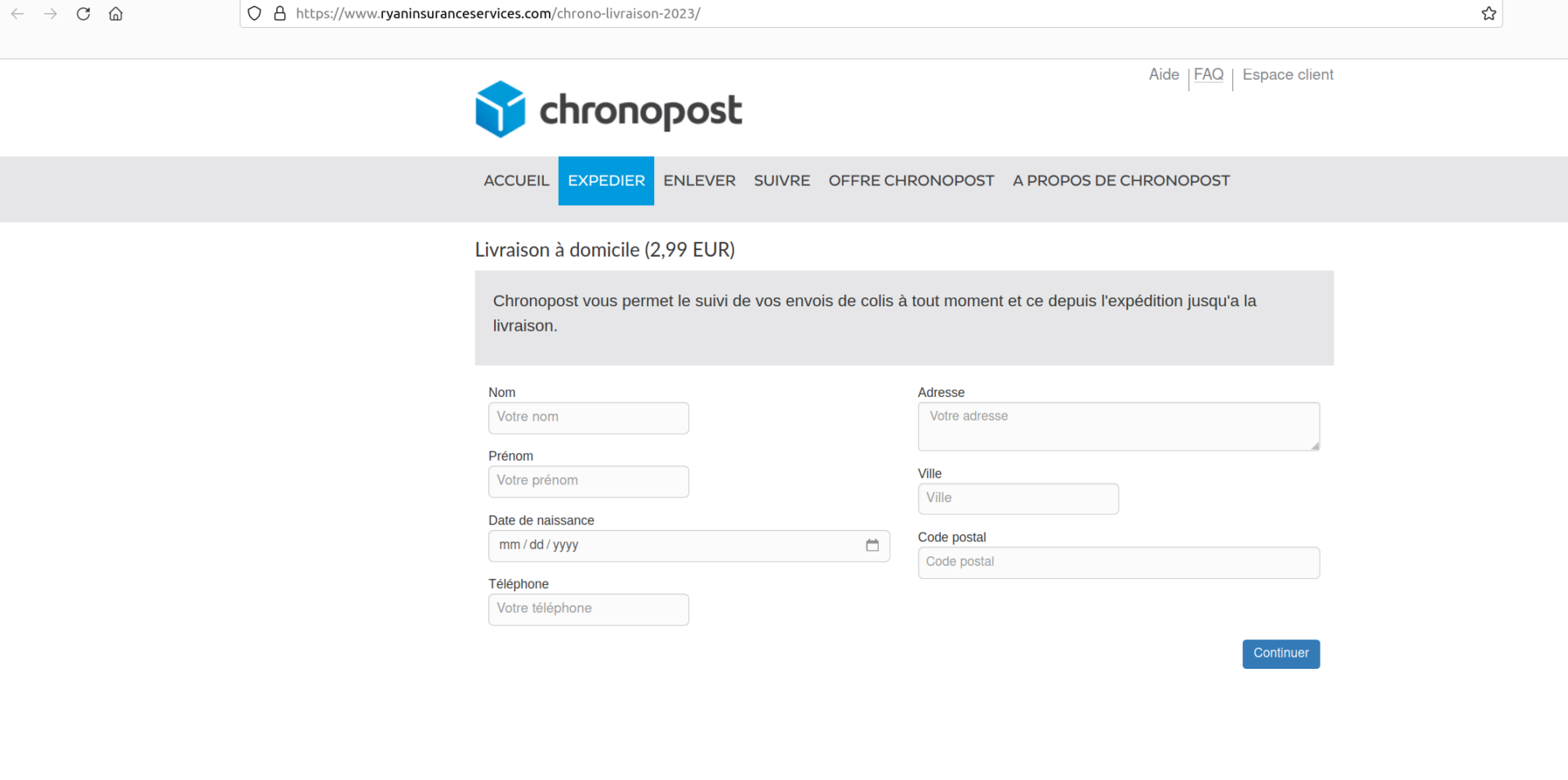This screenshot has width=1568, height=780.
Task: Click into the Code postal field
Action: [x=1118, y=563]
